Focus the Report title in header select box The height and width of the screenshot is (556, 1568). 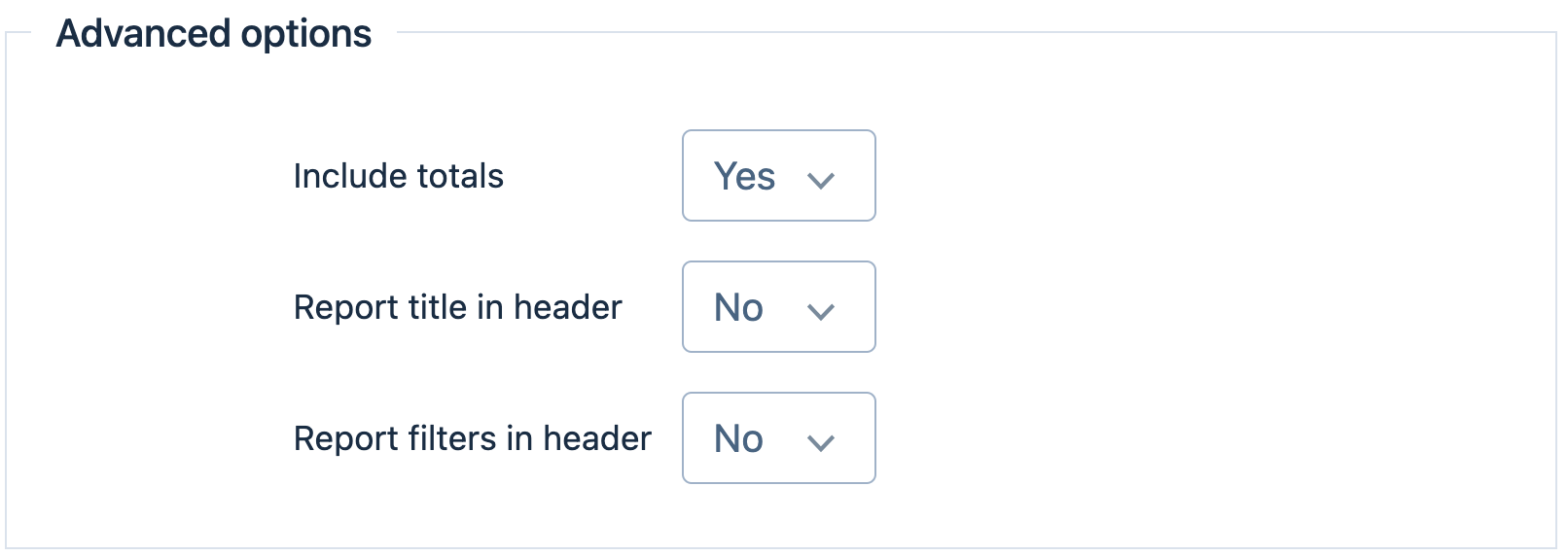click(x=778, y=307)
